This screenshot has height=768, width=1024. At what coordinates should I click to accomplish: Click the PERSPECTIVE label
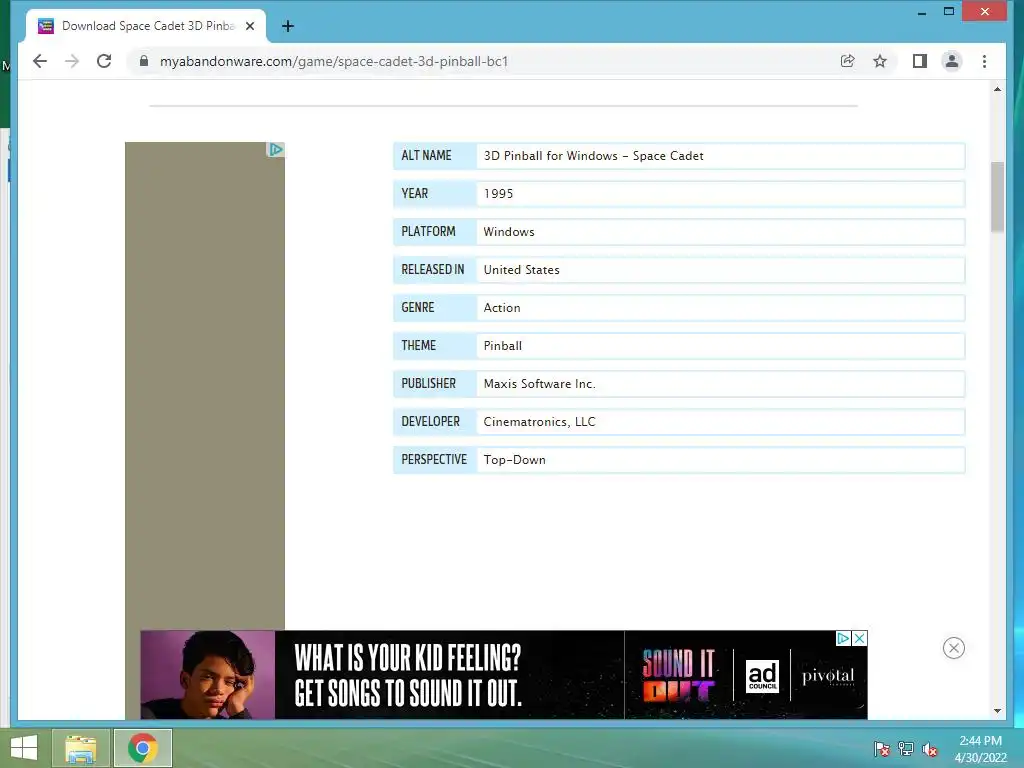434,459
